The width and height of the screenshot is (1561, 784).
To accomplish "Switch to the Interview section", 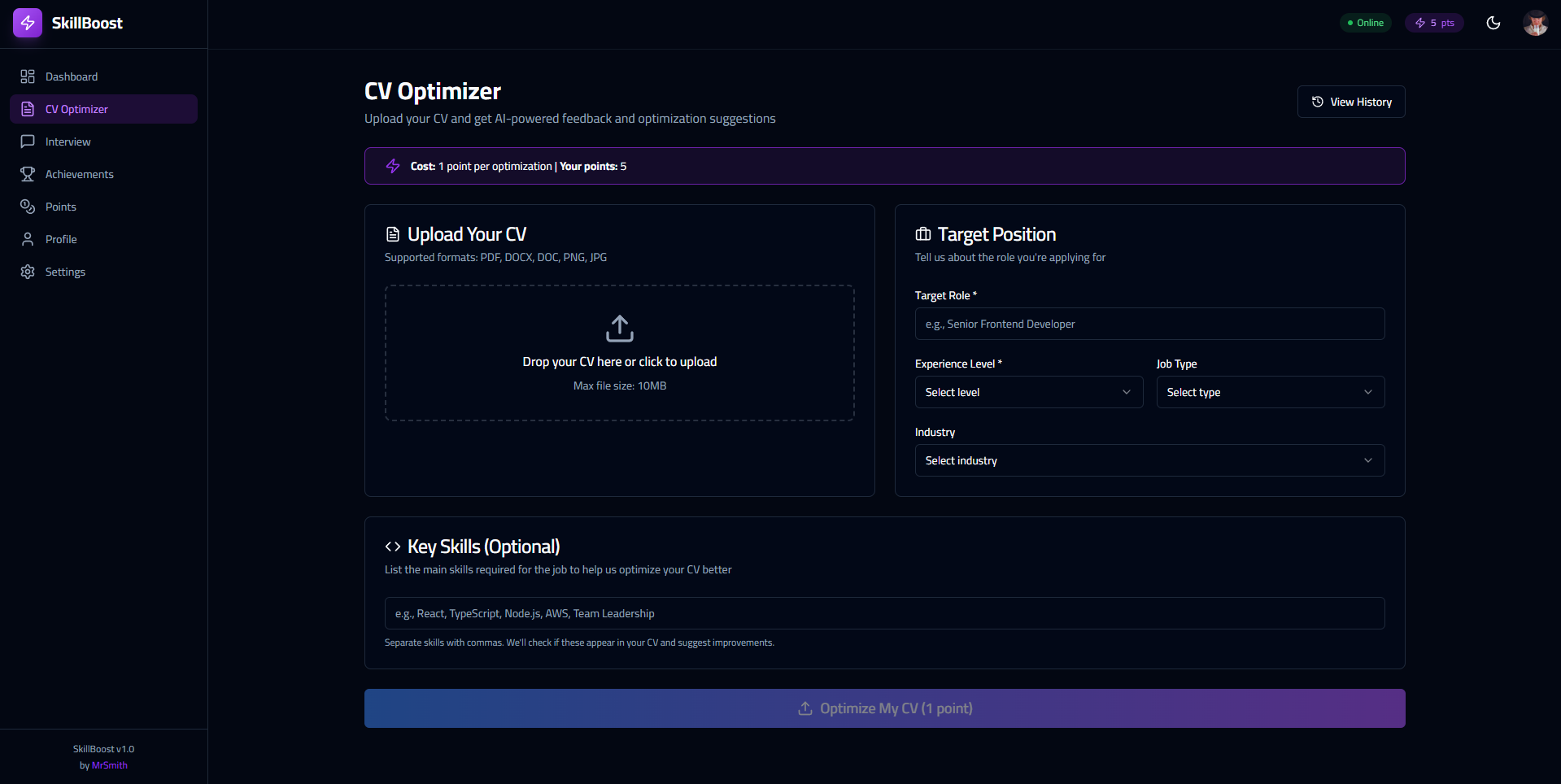I will coord(68,141).
